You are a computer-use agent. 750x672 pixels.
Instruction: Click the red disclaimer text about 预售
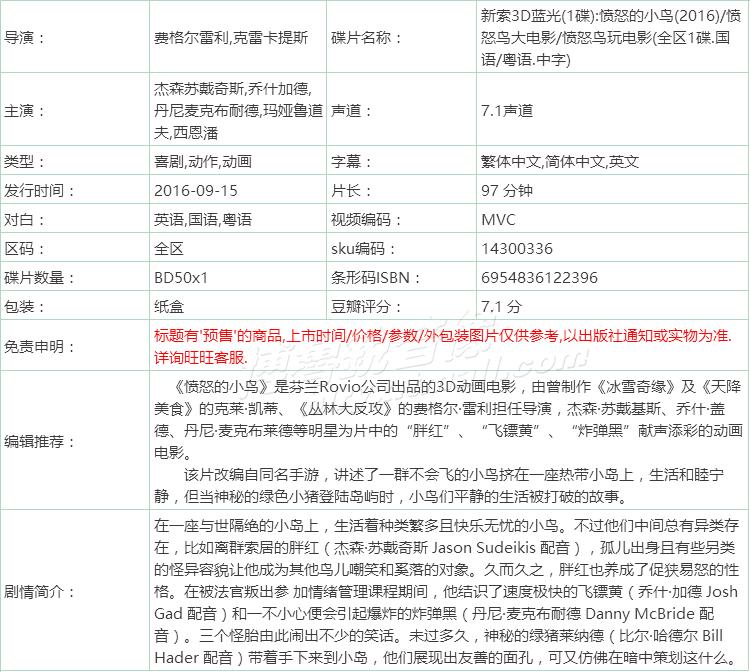click(x=442, y=346)
